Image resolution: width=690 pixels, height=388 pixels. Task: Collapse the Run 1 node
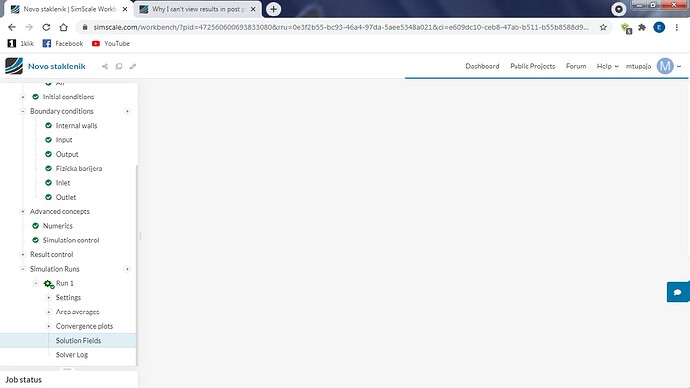[36, 283]
